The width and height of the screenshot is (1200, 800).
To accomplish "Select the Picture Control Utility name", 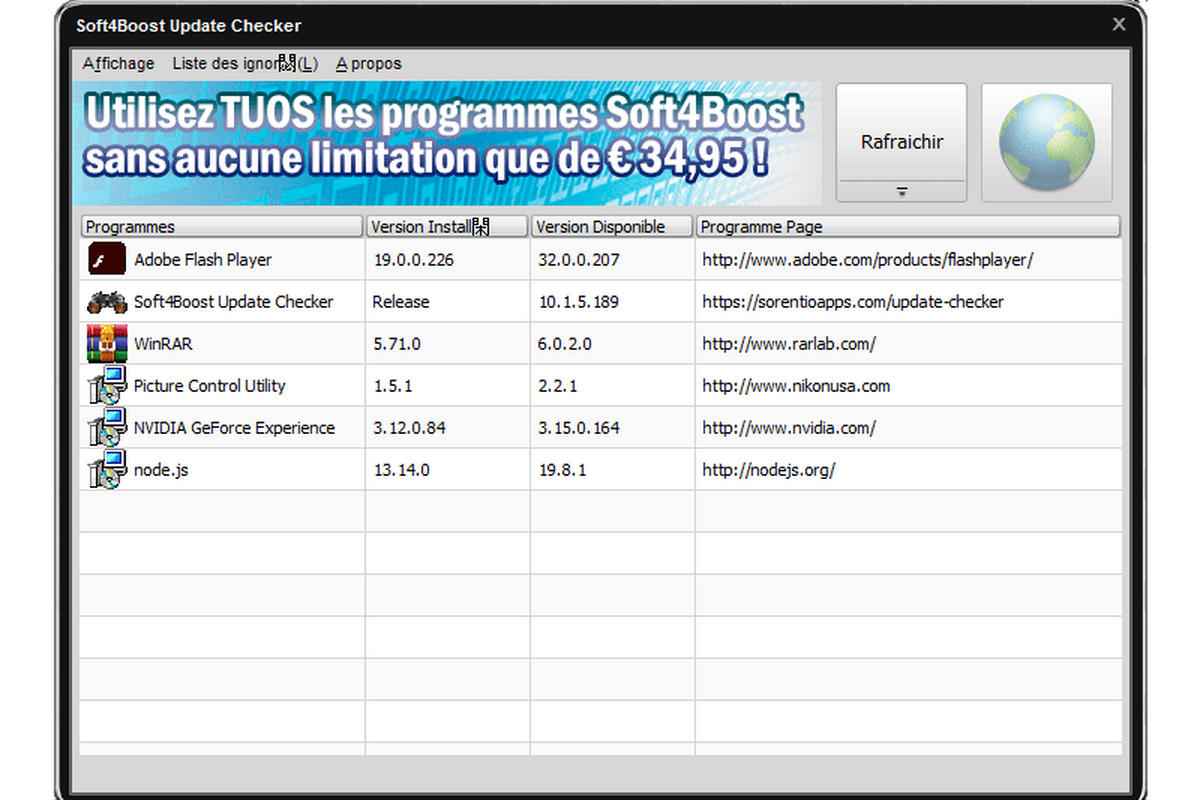I will coord(210,386).
